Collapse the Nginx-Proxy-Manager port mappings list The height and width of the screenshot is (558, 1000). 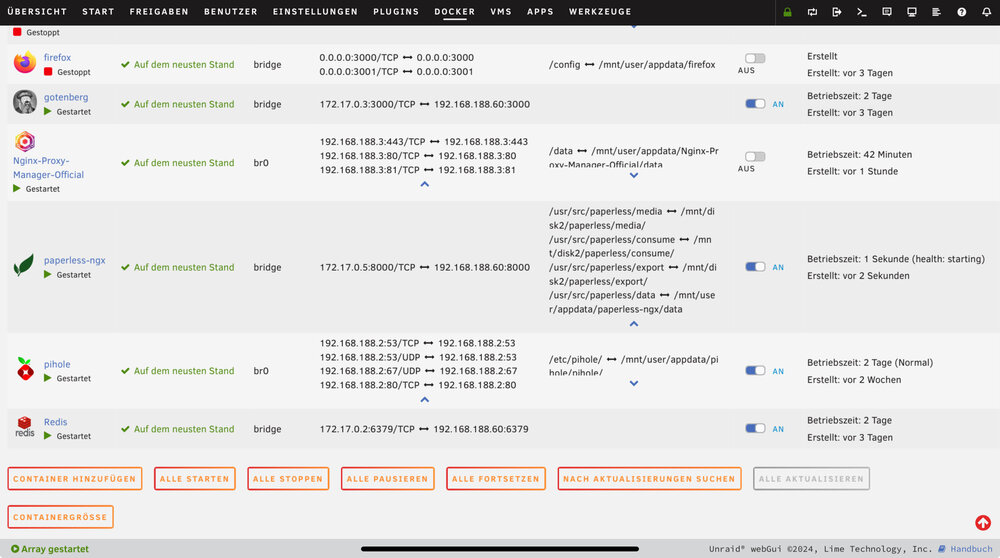(425, 184)
